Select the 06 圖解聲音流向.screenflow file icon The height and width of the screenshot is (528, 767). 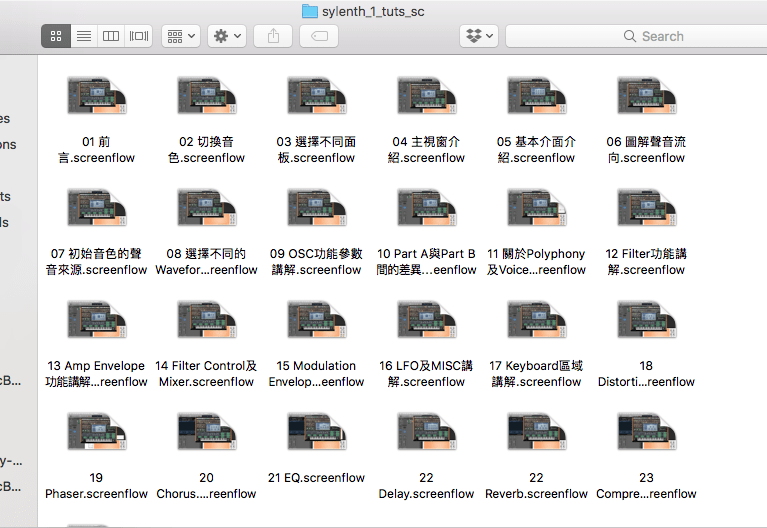[x=647, y=95]
